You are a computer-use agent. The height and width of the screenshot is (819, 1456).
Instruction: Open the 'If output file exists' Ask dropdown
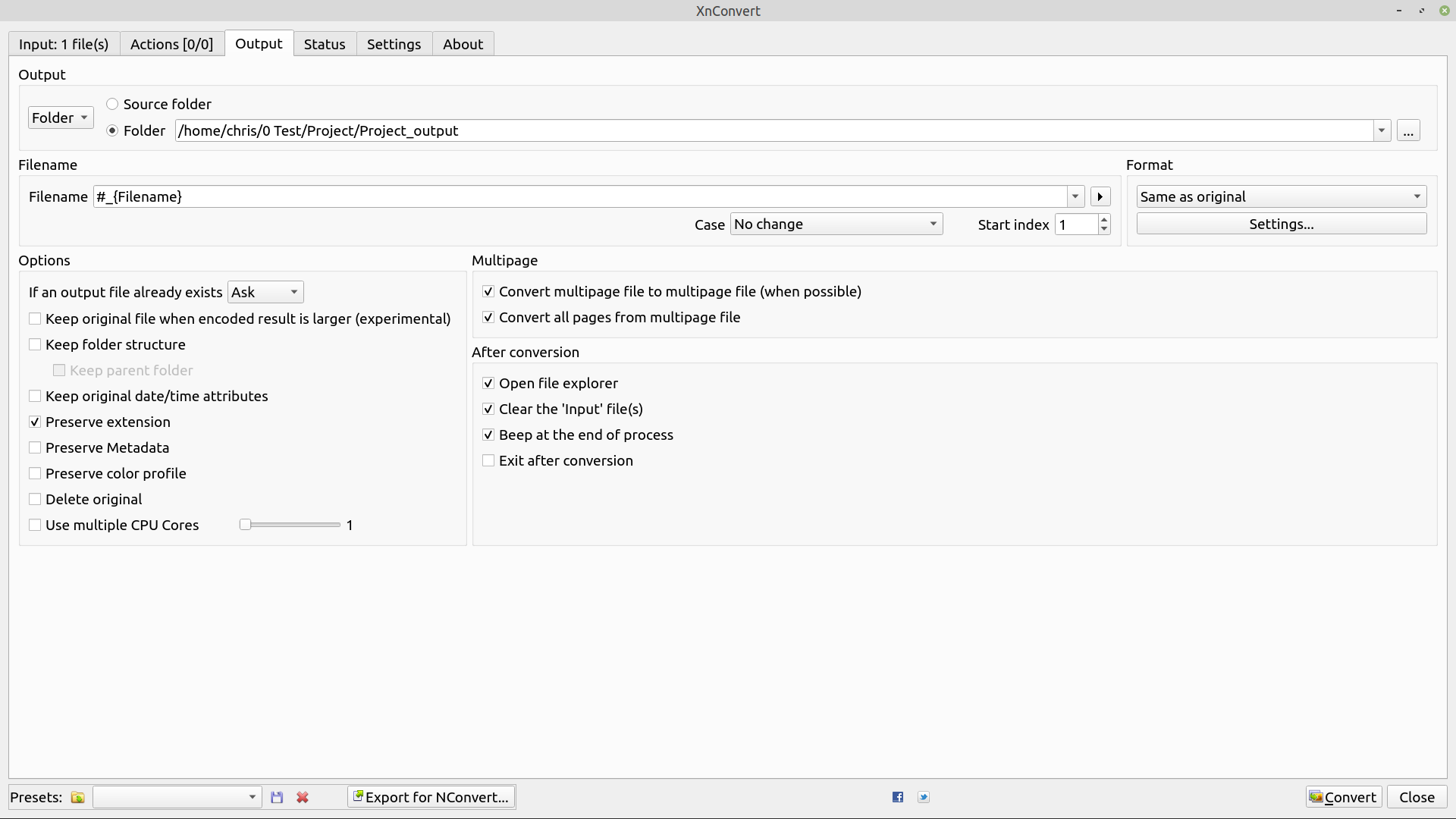(x=265, y=292)
